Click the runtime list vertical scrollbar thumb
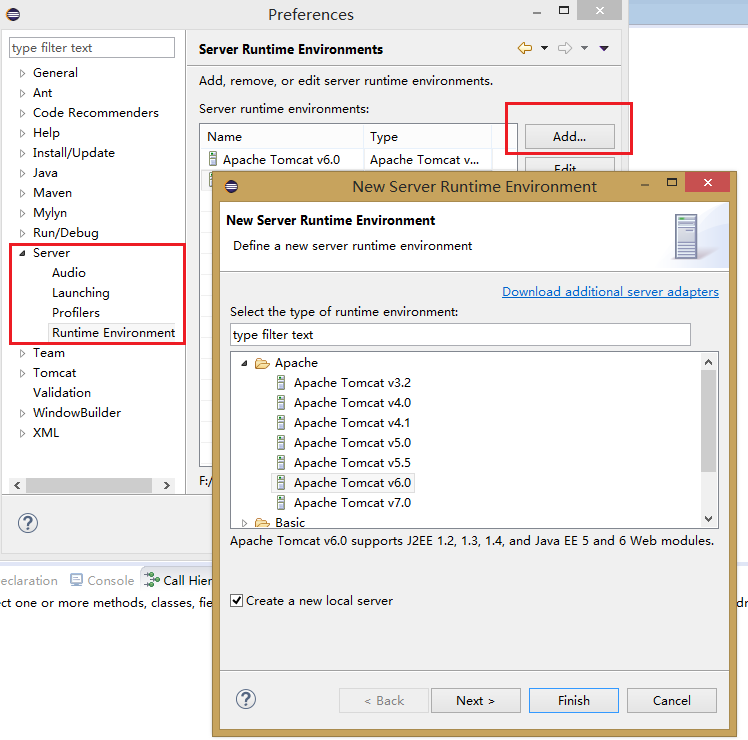Viewport: 748px width, 740px height. 708,420
